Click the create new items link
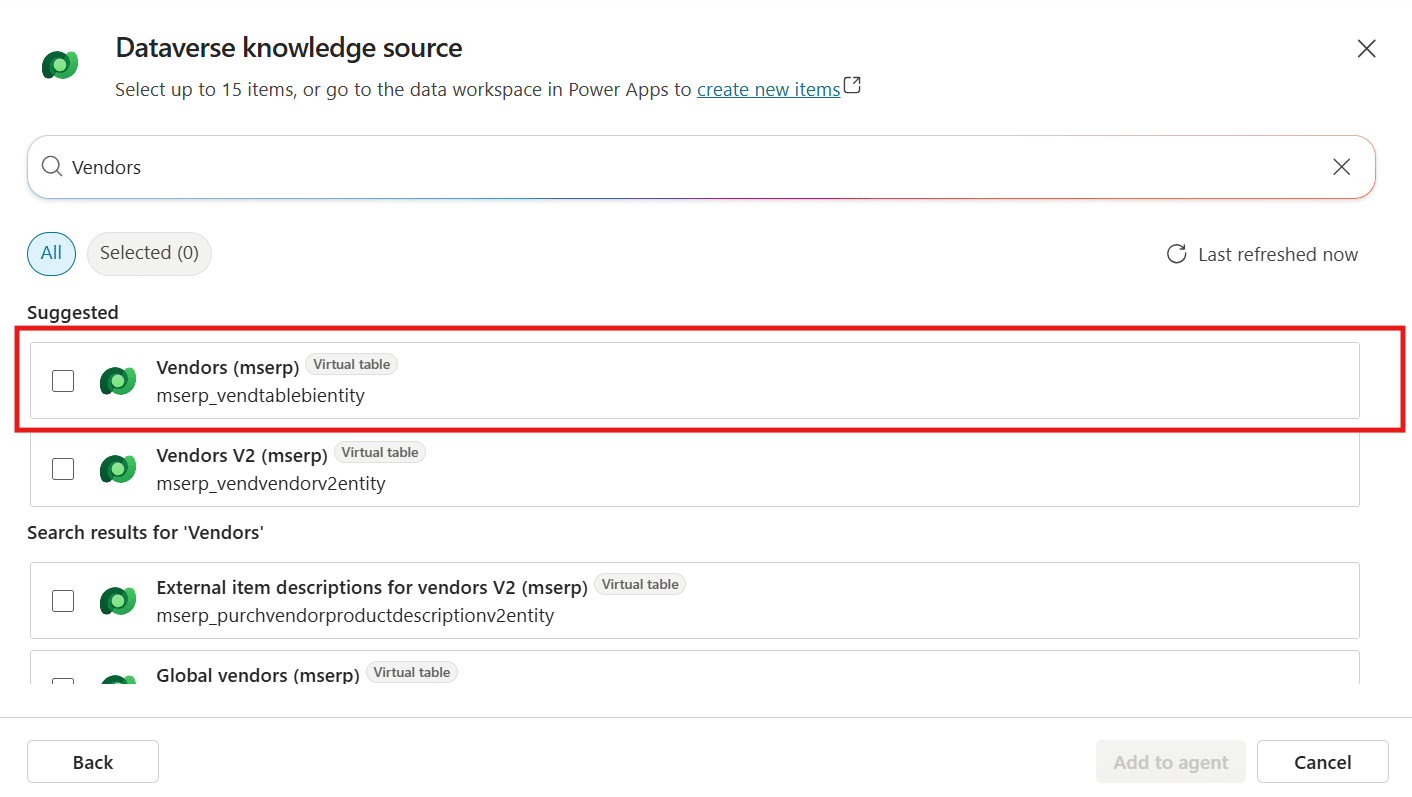This screenshot has height=797, width=1412. click(x=768, y=89)
